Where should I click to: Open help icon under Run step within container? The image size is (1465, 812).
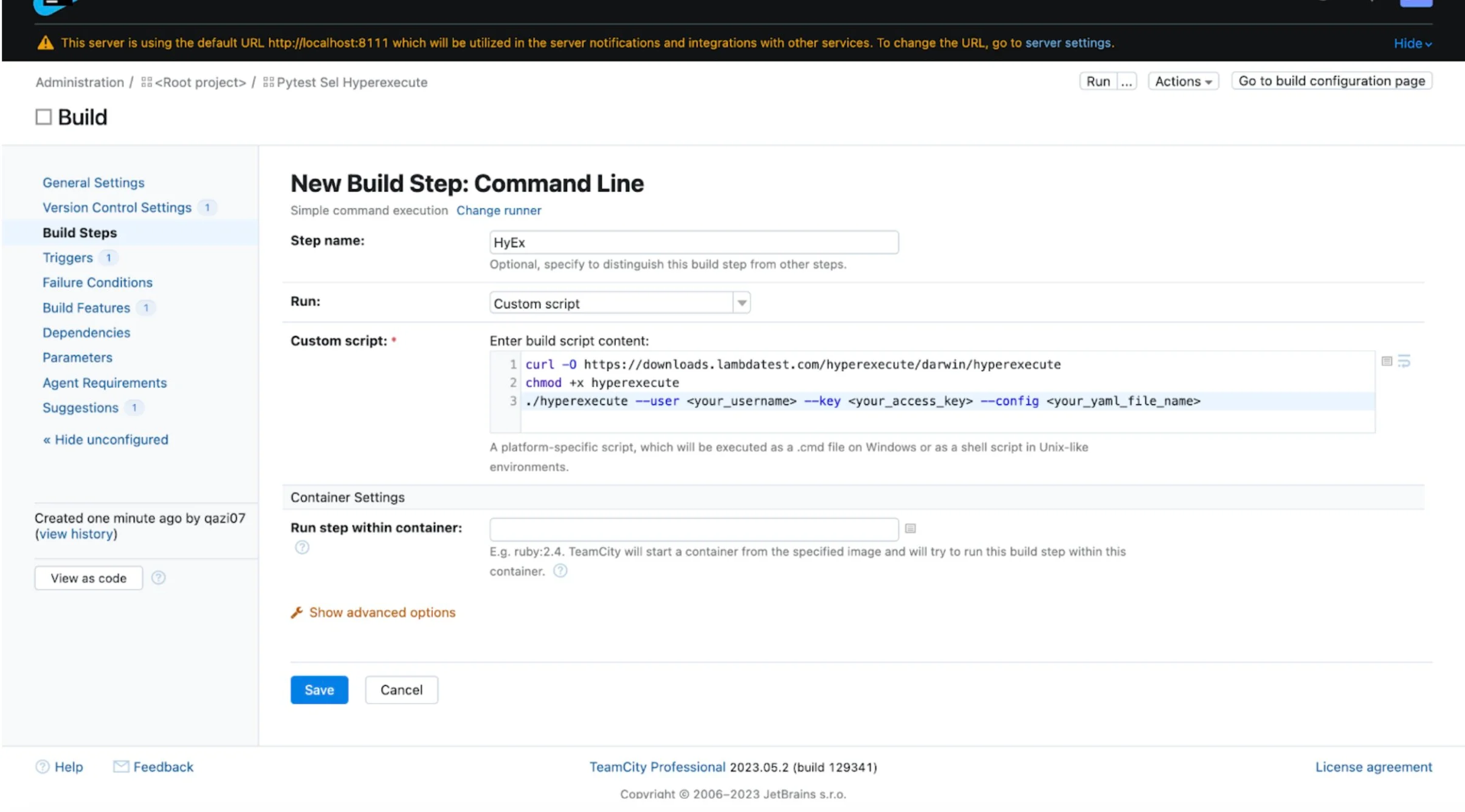[302, 548]
